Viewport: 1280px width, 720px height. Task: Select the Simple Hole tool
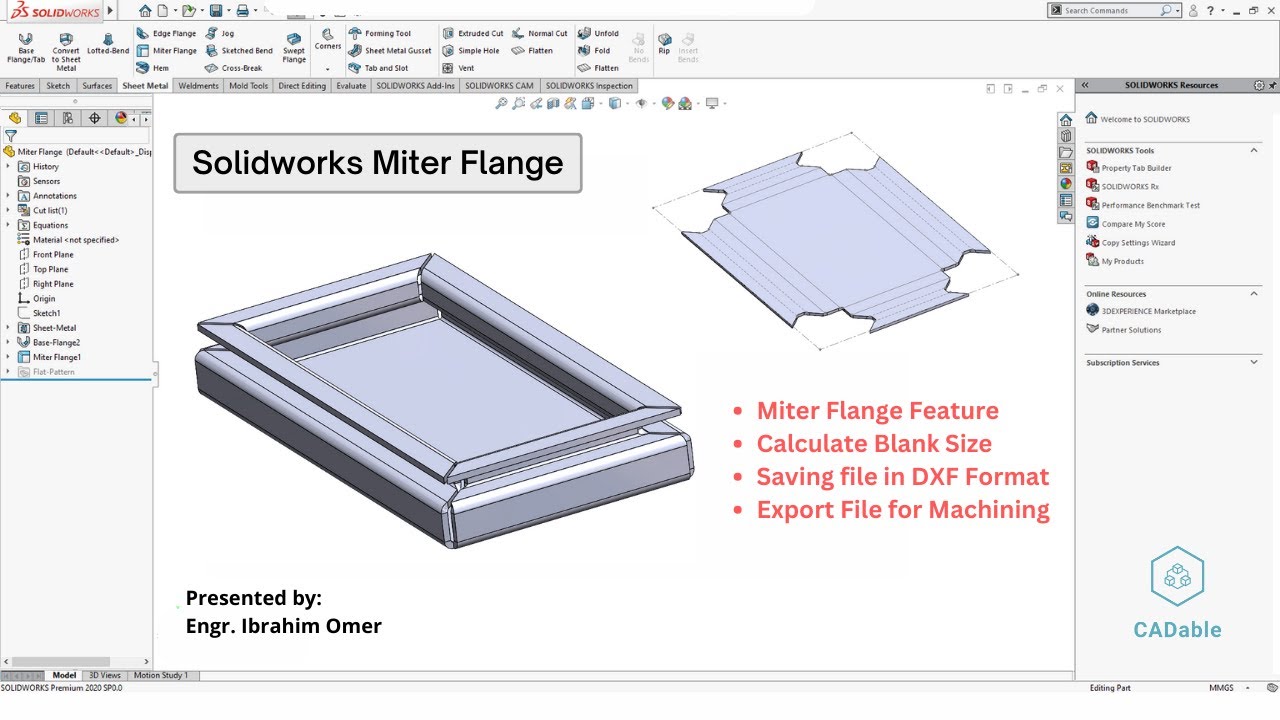pos(471,50)
